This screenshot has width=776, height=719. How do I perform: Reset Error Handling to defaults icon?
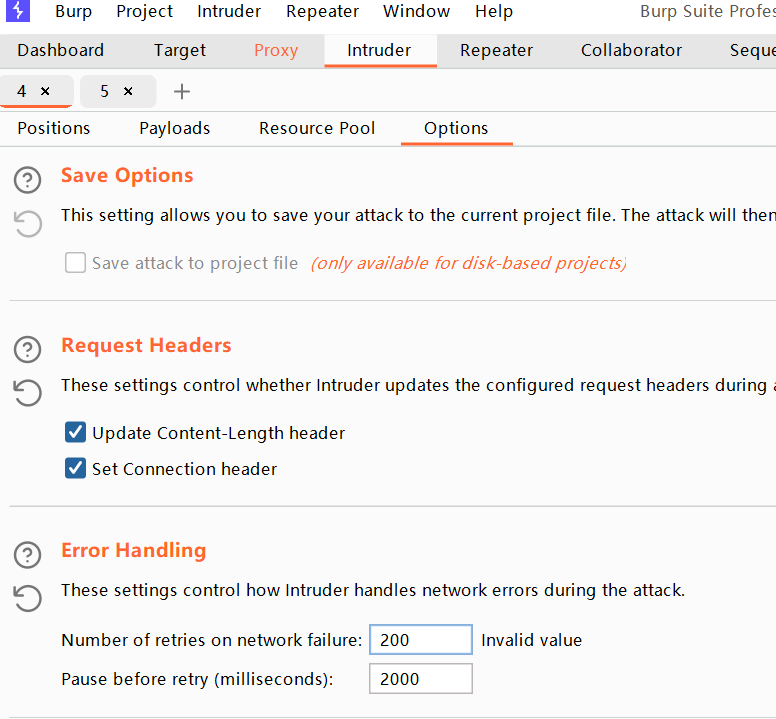(27, 598)
